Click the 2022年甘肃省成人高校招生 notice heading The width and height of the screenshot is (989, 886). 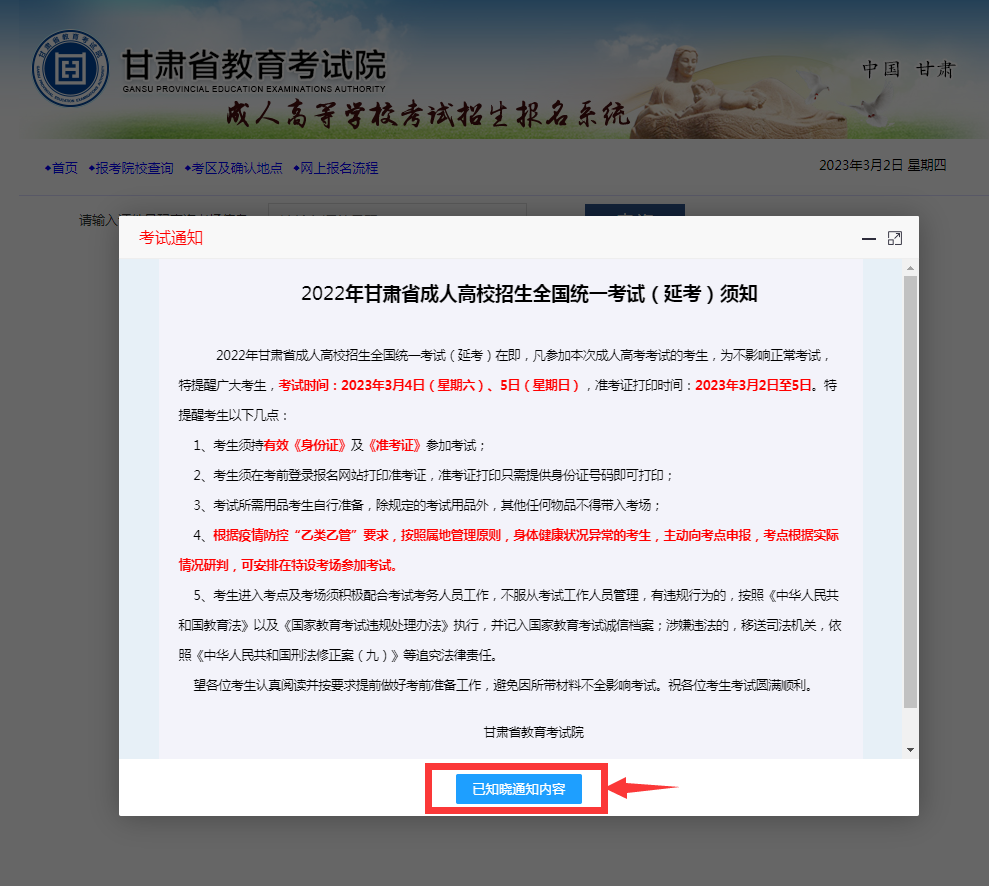pos(529,293)
